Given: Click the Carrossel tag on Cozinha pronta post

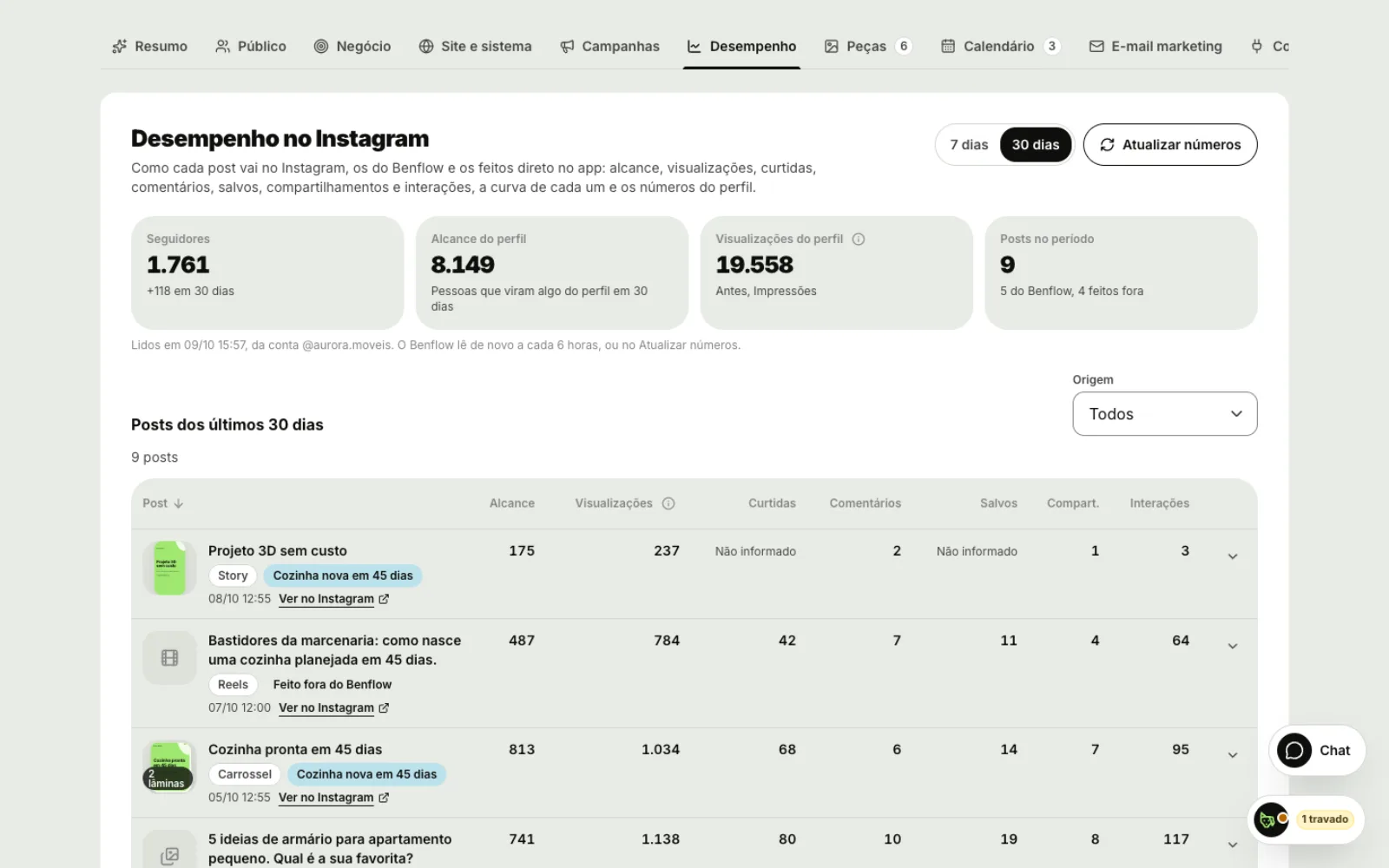Looking at the screenshot, I should tap(245, 774).
